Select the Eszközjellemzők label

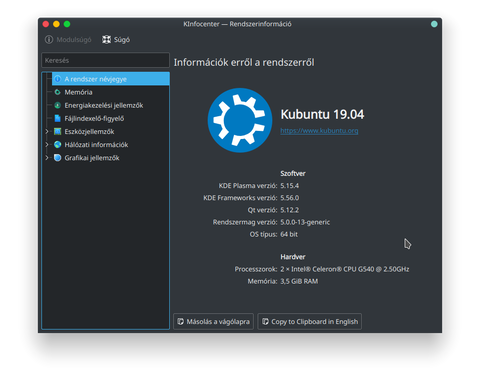89,132
